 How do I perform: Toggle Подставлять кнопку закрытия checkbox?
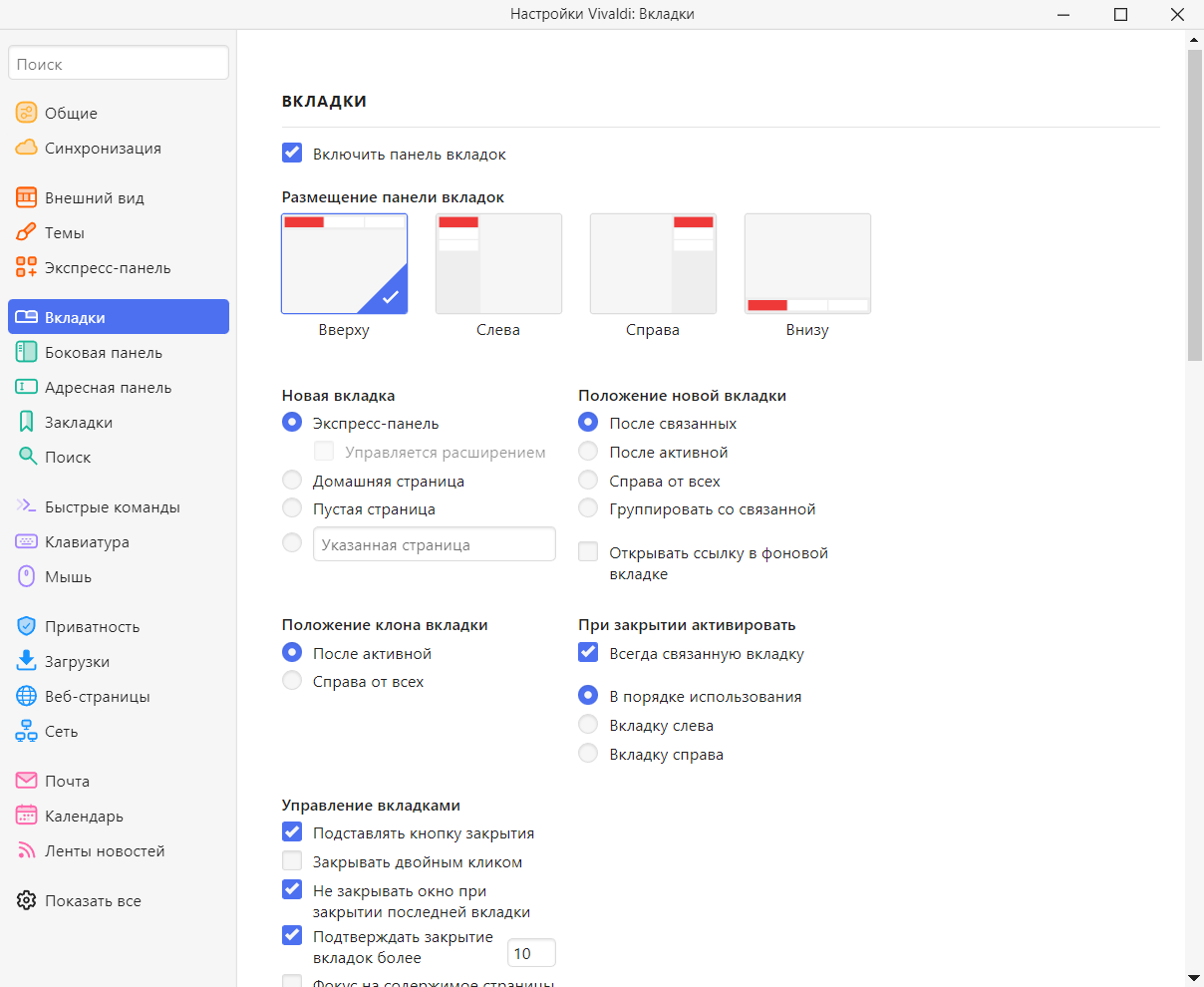[292, 832]
